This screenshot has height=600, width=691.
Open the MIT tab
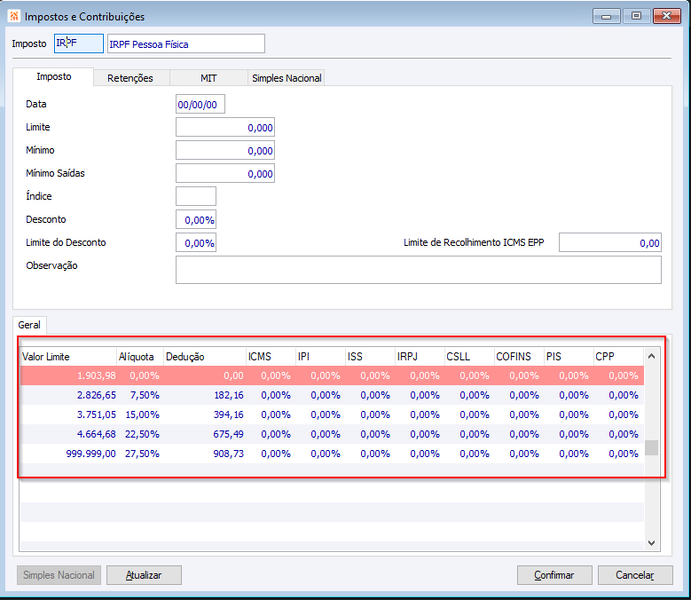(208, 78)
